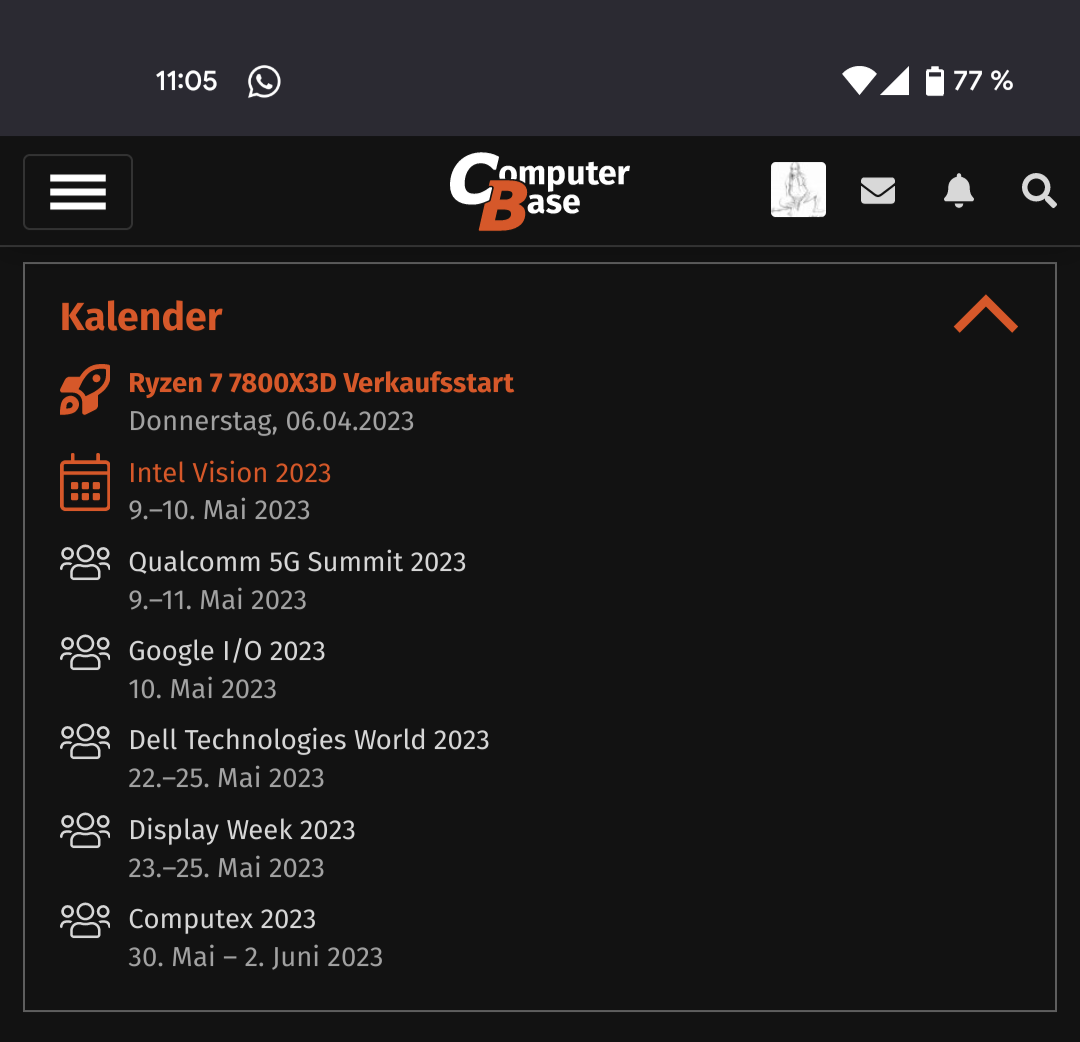This screenshot has height=1042, width=1080.
Task: Click the rocket icon next to Ryzen launch
Action: 85,391
